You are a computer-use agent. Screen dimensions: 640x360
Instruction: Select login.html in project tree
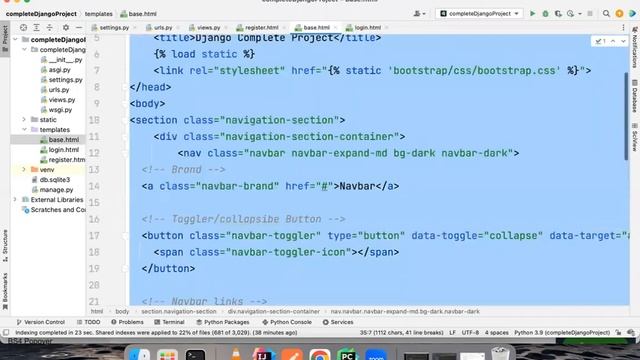[60, 150]
